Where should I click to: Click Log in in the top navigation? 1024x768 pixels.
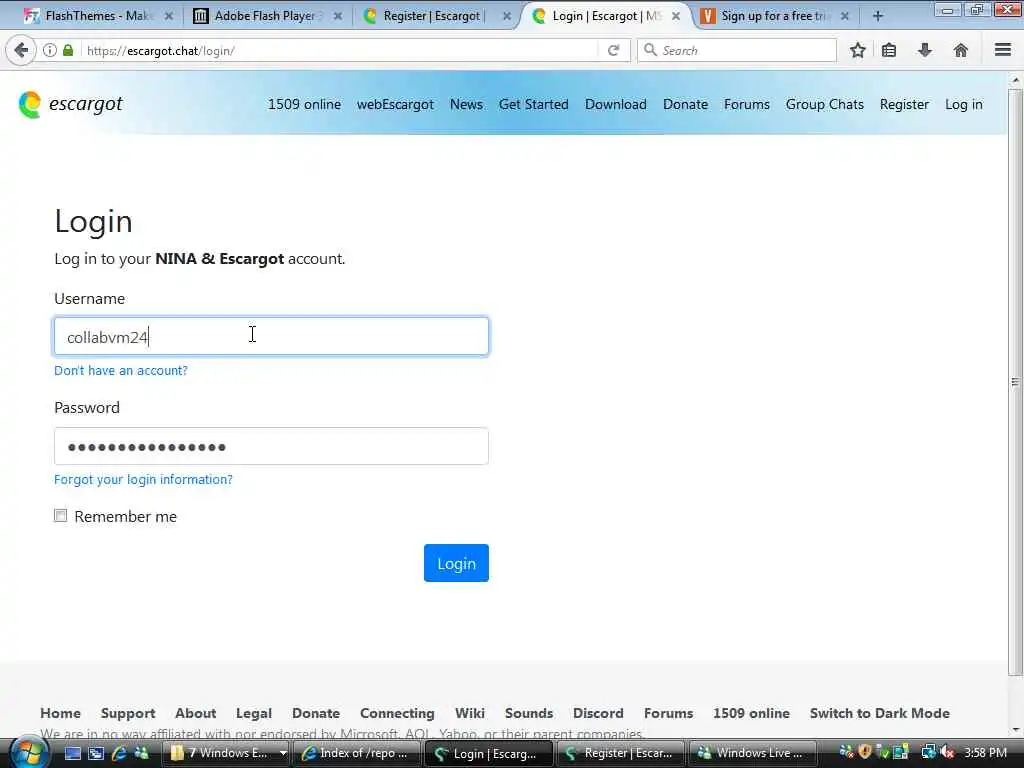[x=964, y=104]
